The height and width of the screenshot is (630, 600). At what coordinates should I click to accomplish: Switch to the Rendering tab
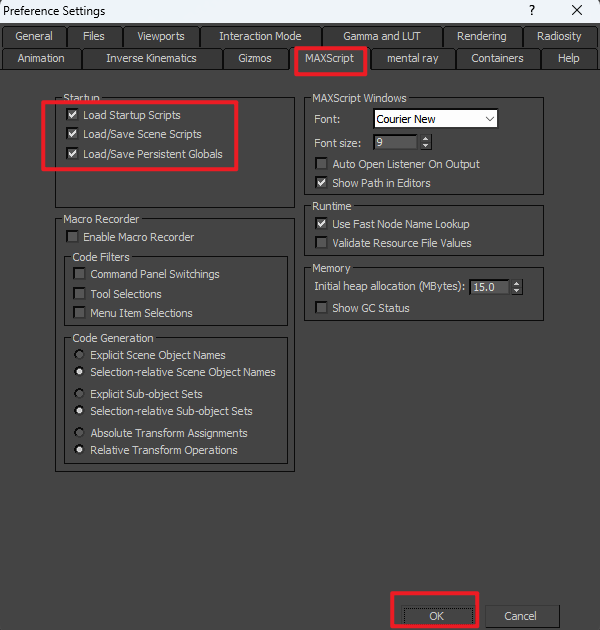tap(482, 37)
